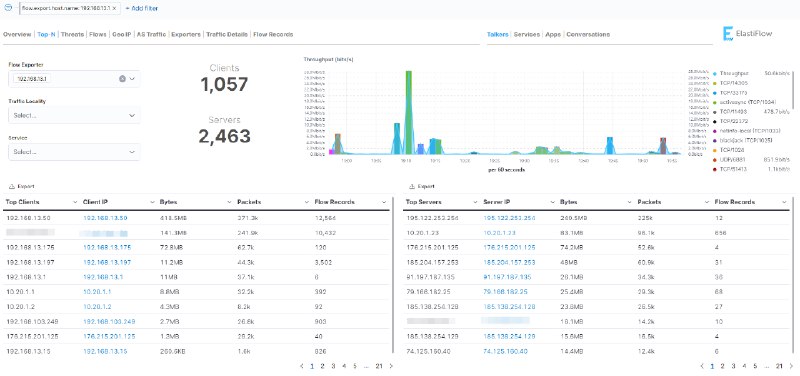Screen dimensions: 800x376
Task: Open the Traffic Locality dropdown
Action: tap(74, 115)
